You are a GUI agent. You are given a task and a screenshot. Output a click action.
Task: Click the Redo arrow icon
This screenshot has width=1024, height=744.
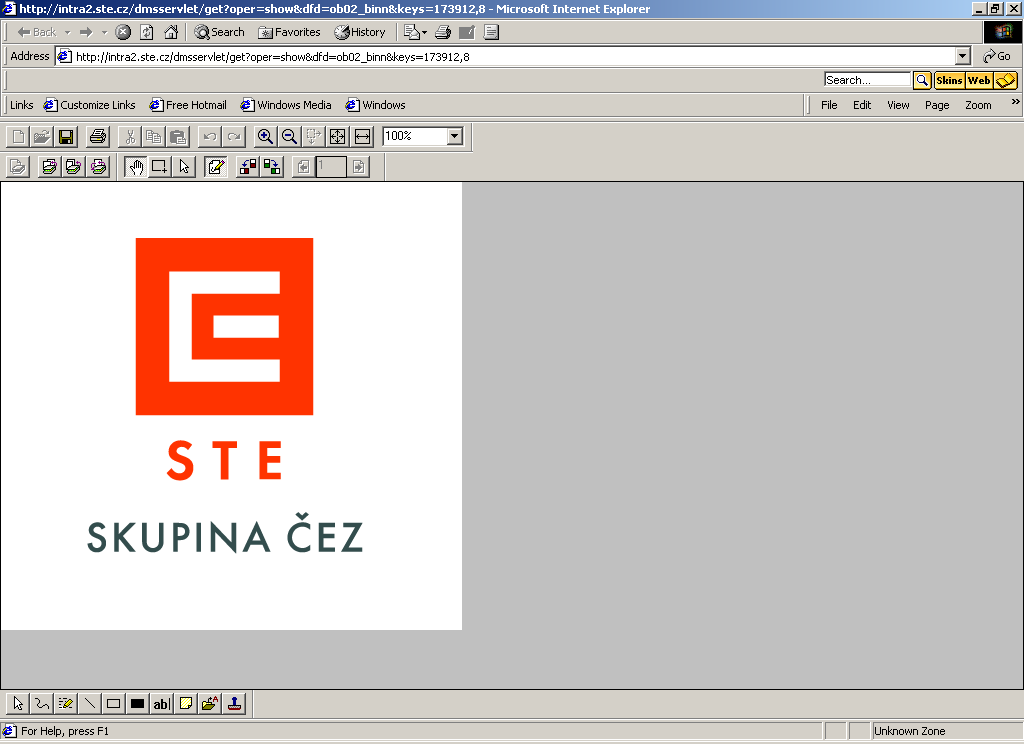pyautogui.click(x=234, y=137)
